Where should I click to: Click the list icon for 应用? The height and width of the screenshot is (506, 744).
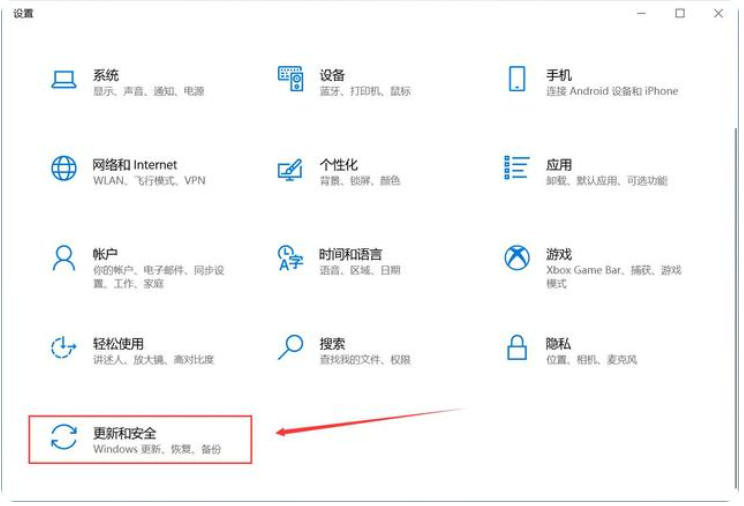click(517, 169)
